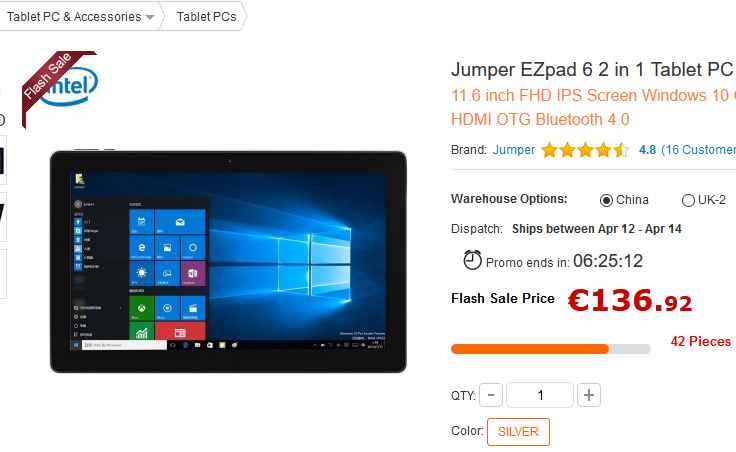Click the 4.8 rating score
Viewport: 736px width, 452px height.
[x=647, y=150]
